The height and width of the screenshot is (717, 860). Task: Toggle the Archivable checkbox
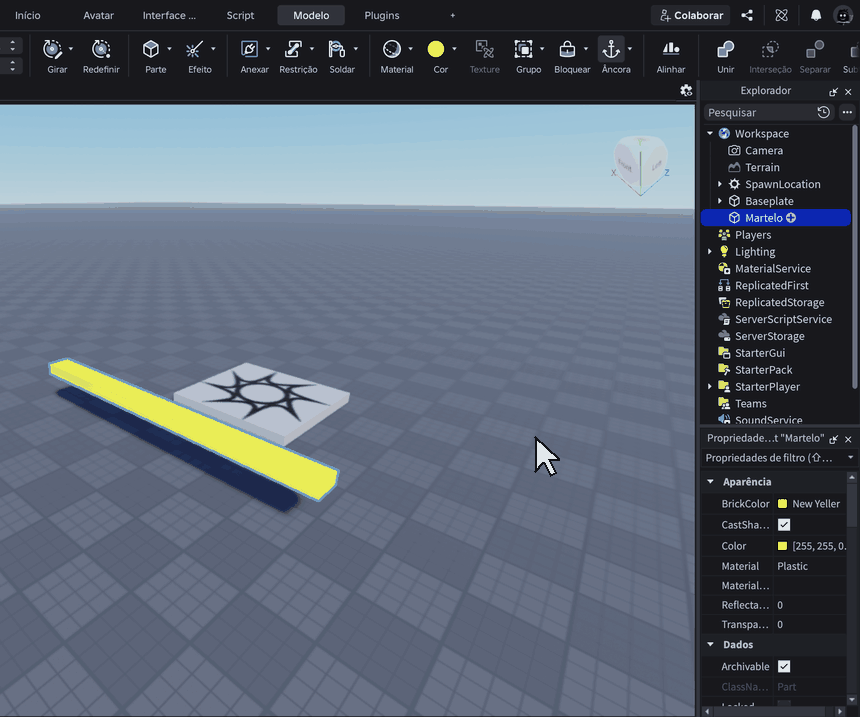pyautogui.click(x=784, y=667)
